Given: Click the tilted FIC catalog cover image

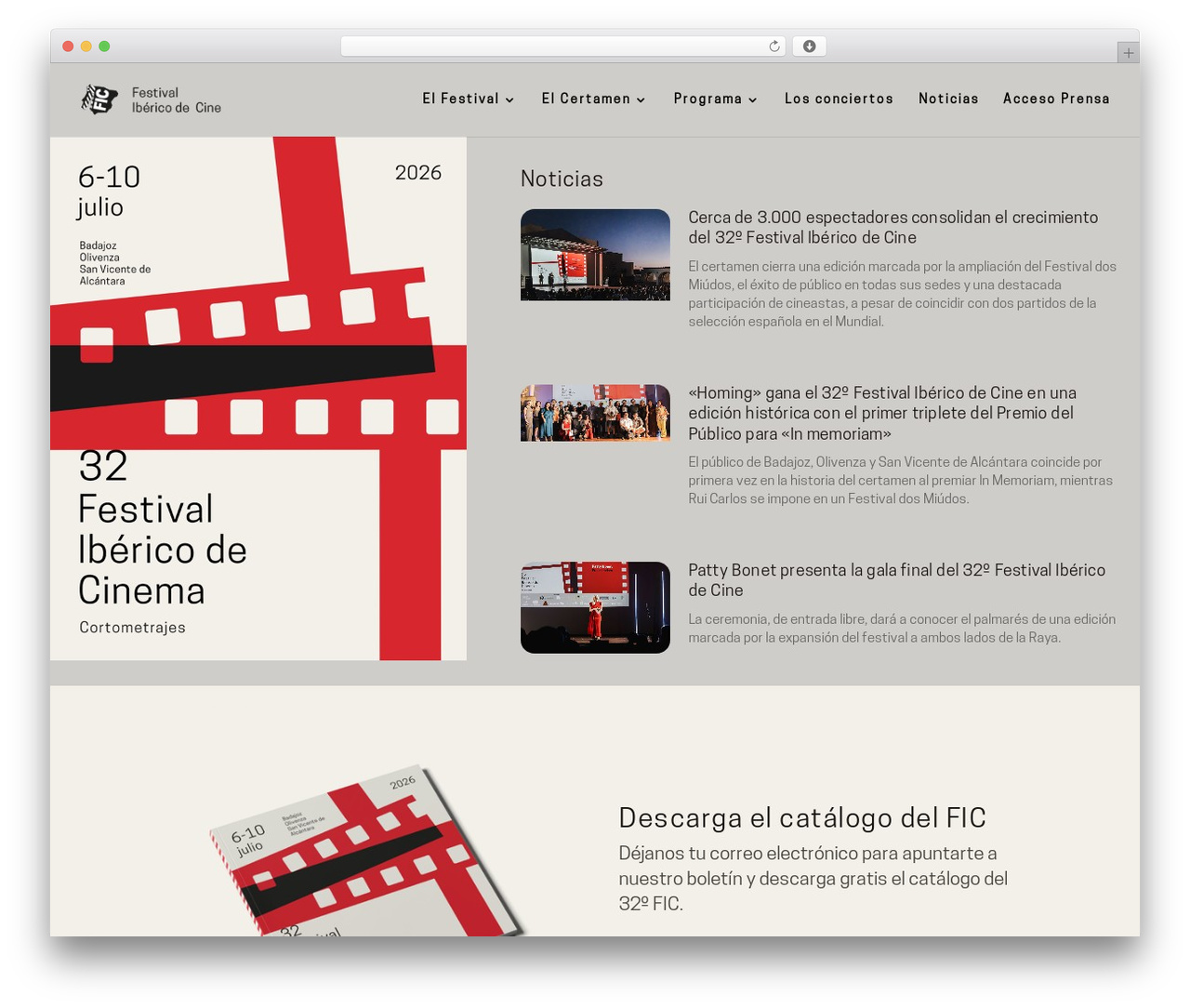Looking at the screenshot, I should [x=367, y=851].
